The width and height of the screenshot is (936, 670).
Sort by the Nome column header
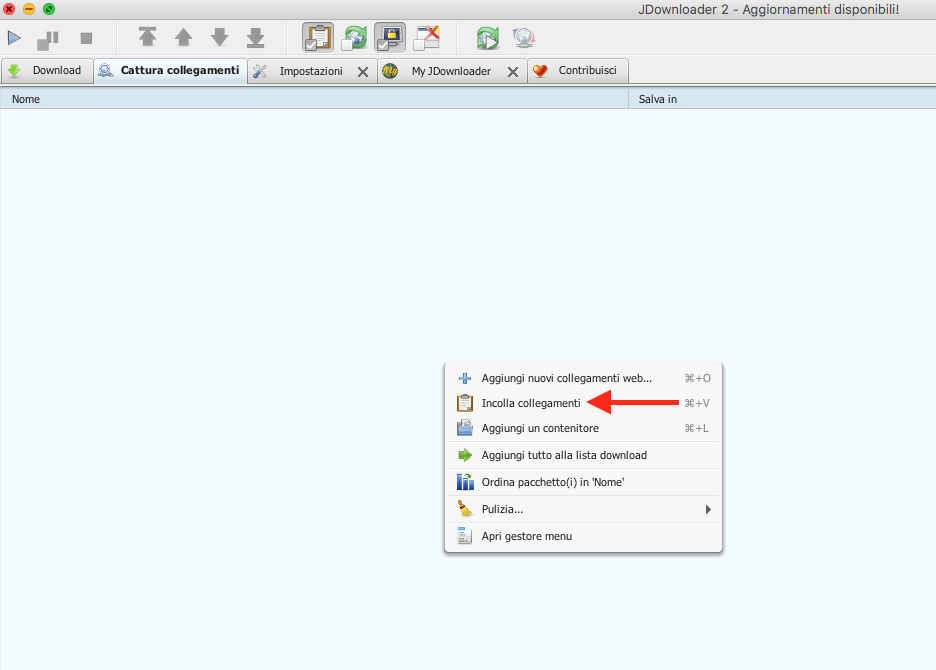[x=314, y=99]
